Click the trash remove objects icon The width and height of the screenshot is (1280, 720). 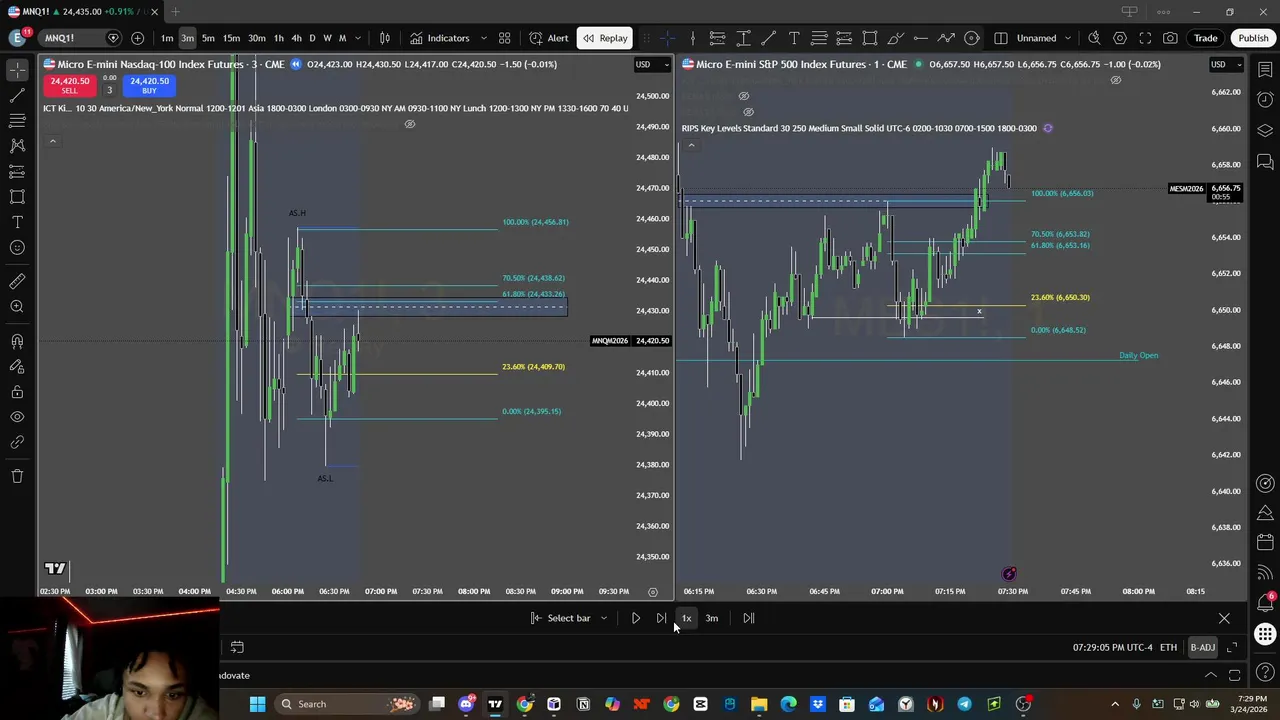pos(17,476)
